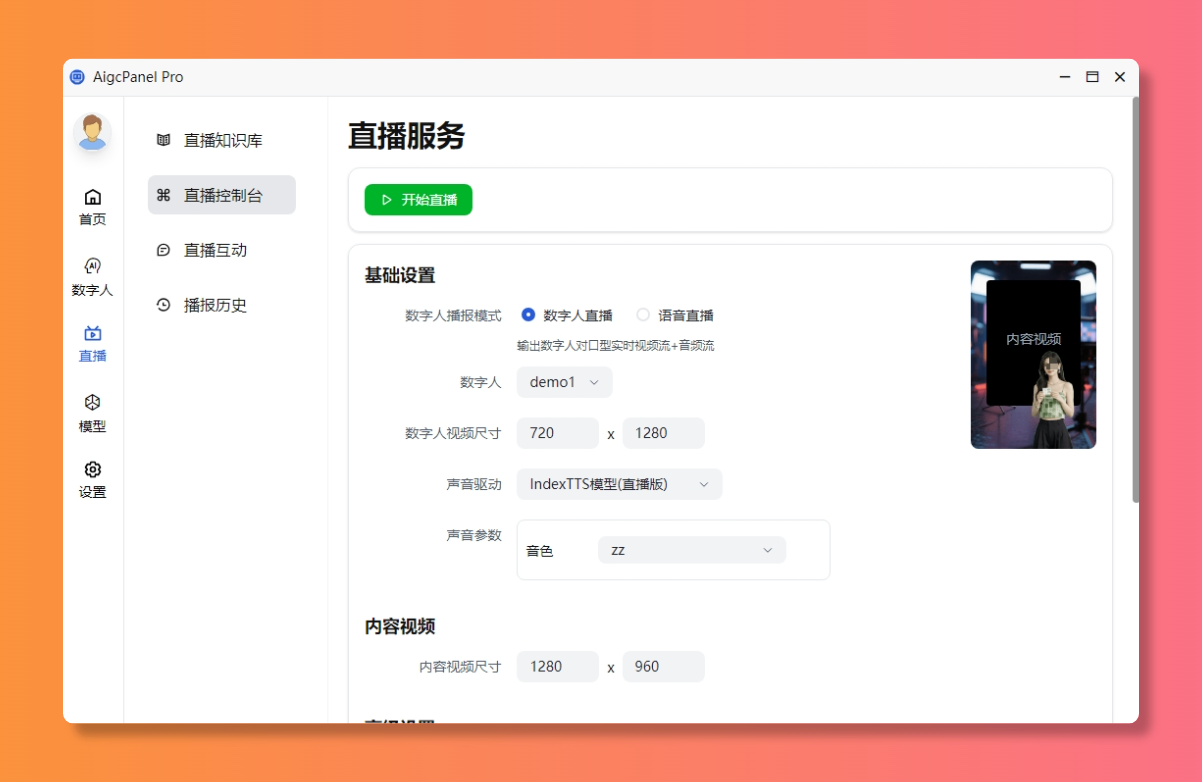Click the 内容视频 preview thumbnail
This screenshot has width=1202, height=782.
tap(1033, 354)
